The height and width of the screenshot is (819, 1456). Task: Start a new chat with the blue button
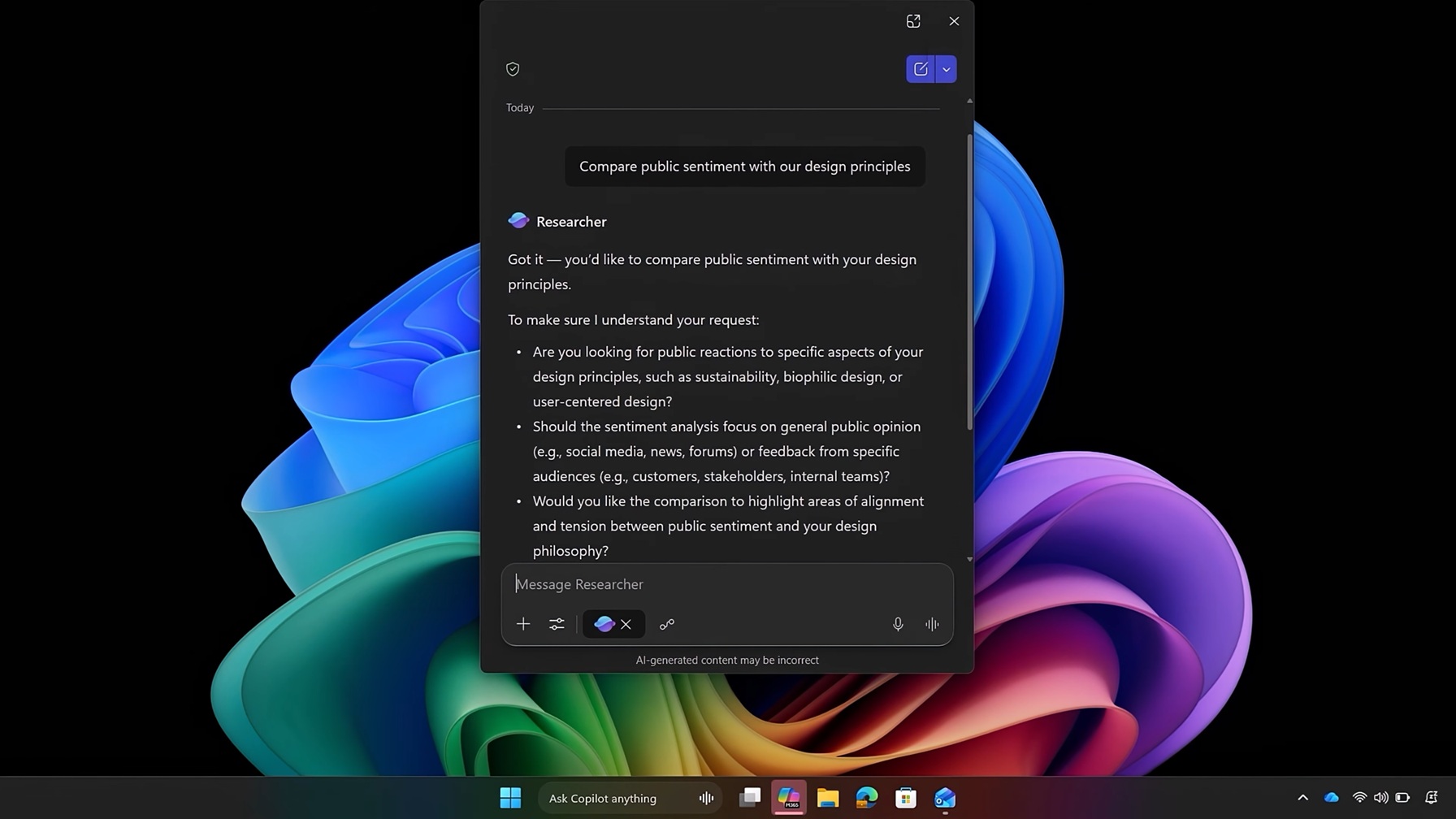[x=920, y=69]
